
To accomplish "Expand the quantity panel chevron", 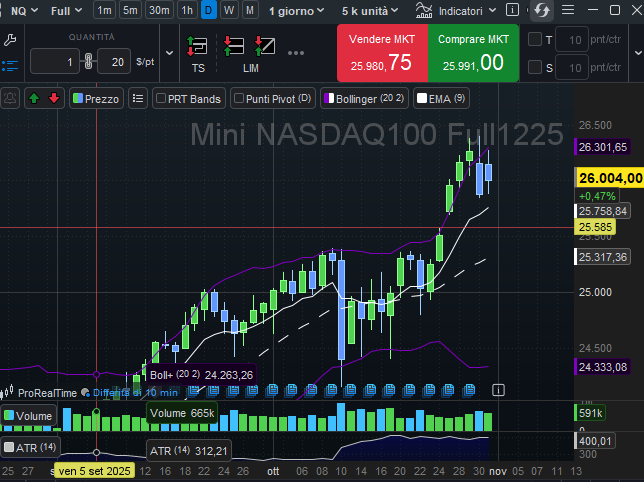I will pos(169,53).
